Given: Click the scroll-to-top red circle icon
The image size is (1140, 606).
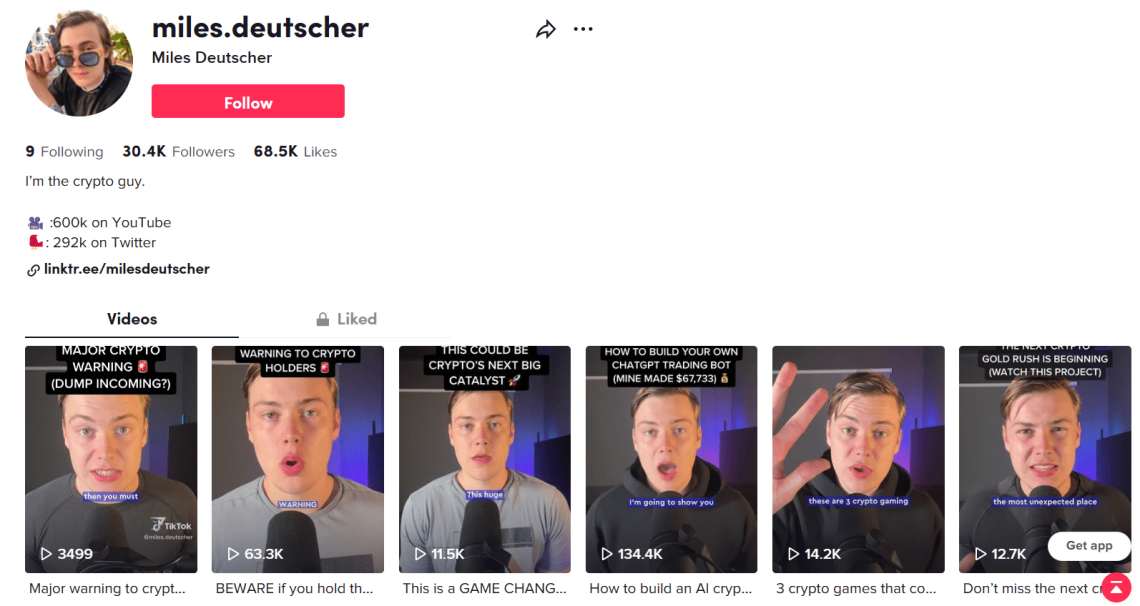Looking at the screenshot, I should click(1117, 588).
